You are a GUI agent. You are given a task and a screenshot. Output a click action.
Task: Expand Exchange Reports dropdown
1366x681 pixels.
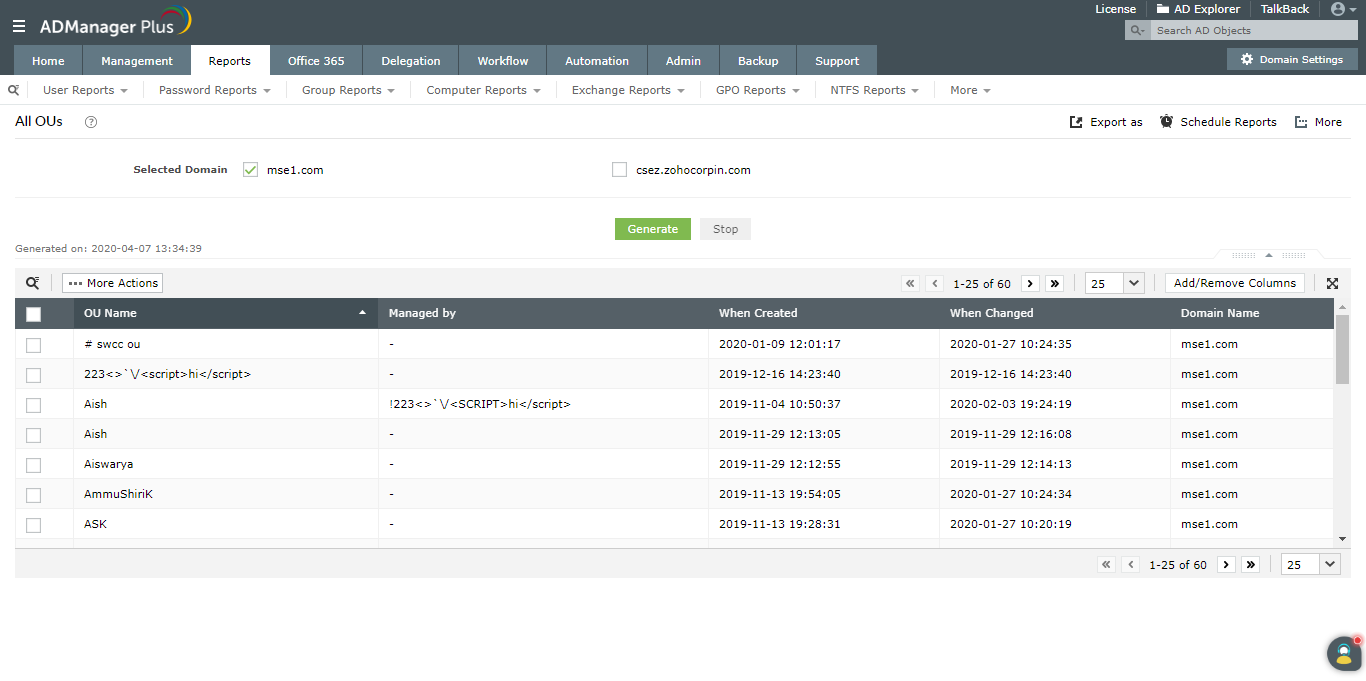628,90
